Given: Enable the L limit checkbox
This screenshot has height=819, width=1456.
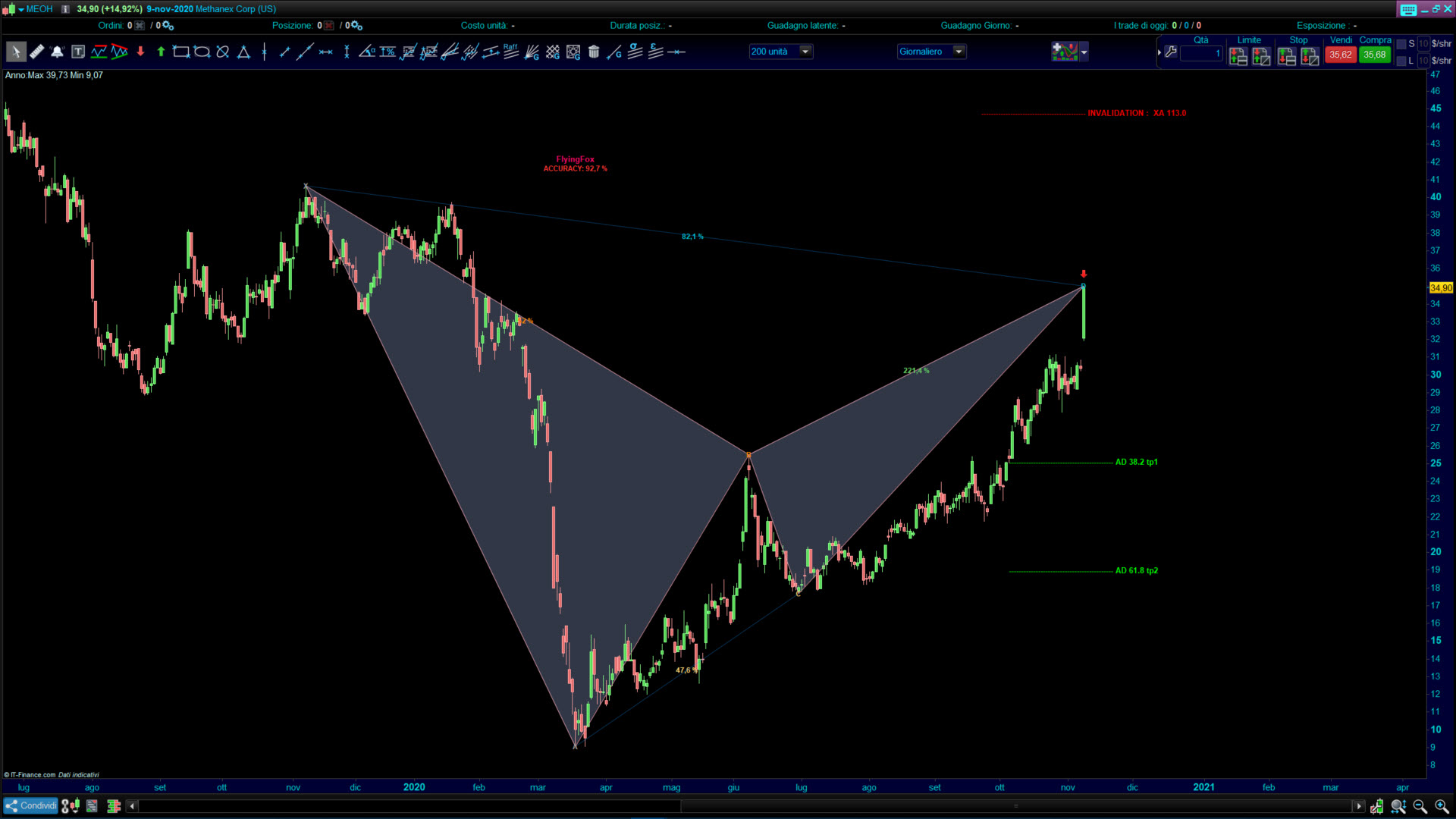Looking at the screenshot, I should [1401, 61].
